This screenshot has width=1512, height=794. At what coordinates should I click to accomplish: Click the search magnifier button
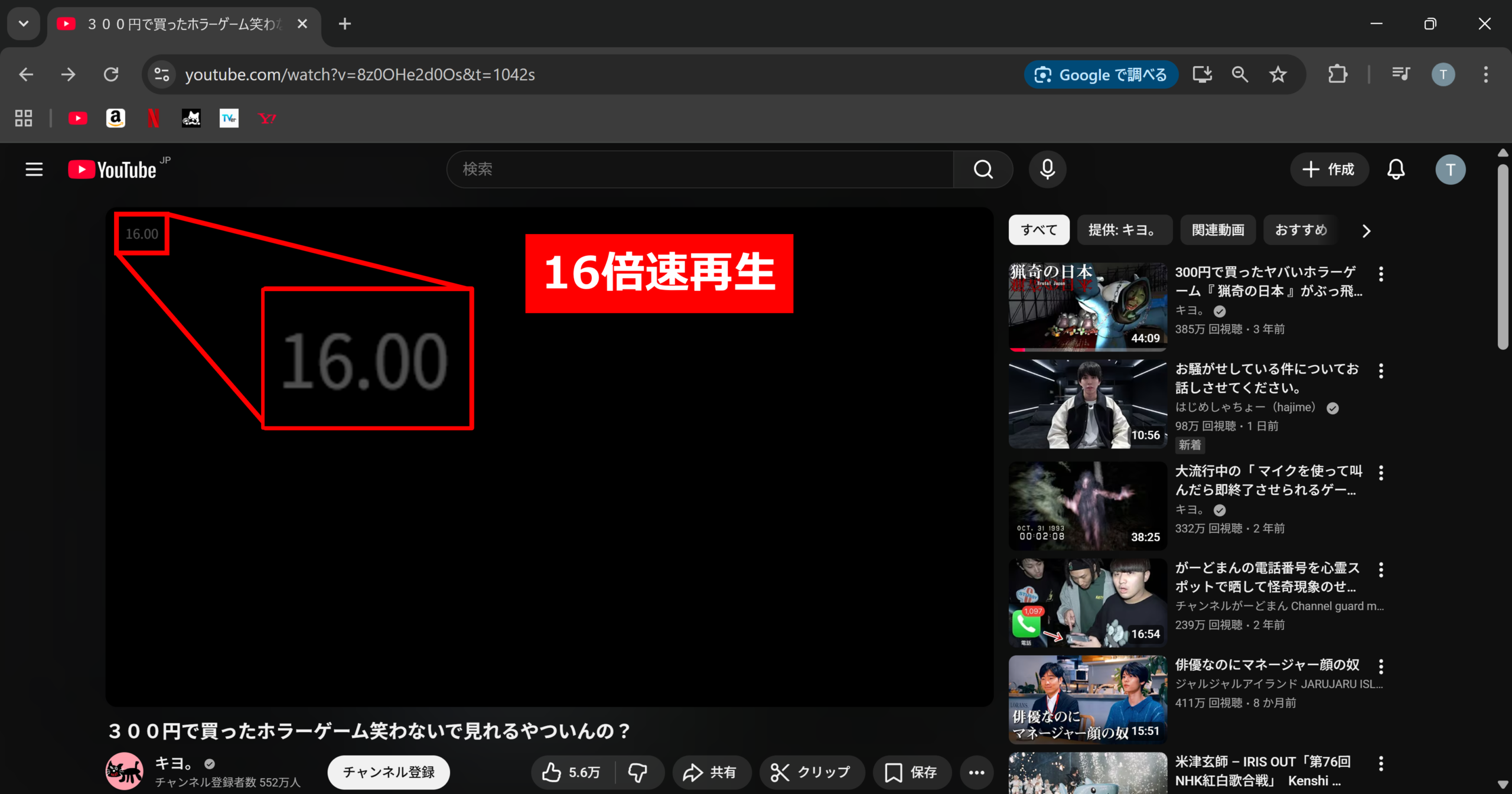click(983, 170)
